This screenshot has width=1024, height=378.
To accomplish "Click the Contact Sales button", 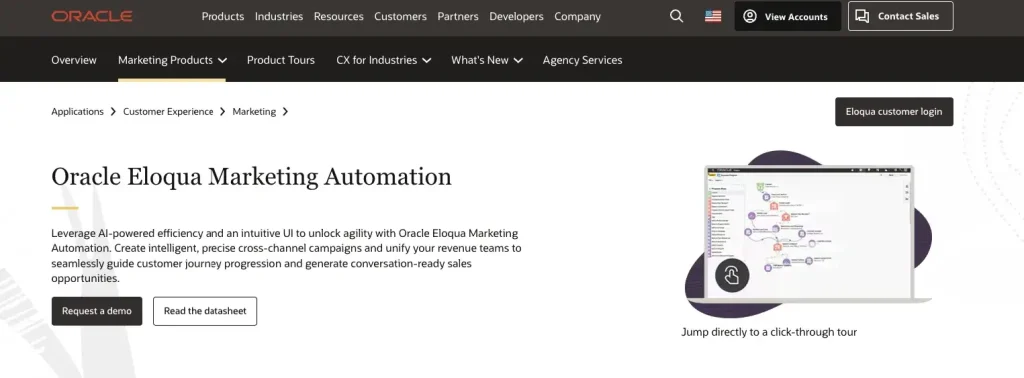I will point(901,16).
